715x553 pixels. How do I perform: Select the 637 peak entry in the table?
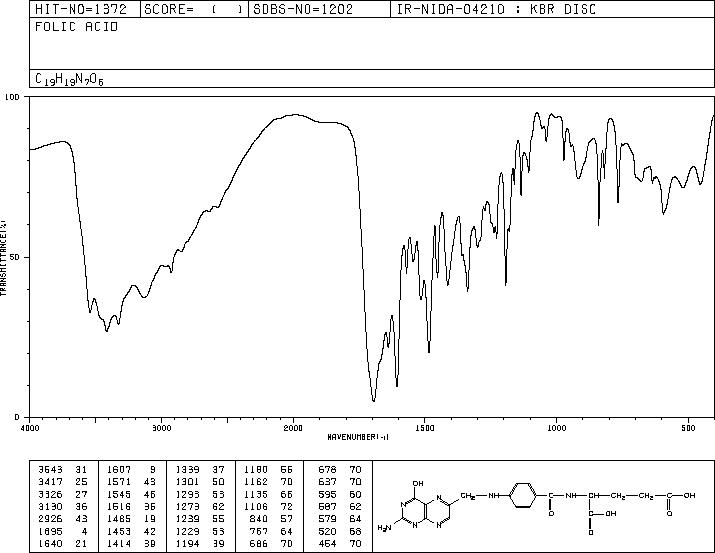pyautogui.click(x=340, y=482)
